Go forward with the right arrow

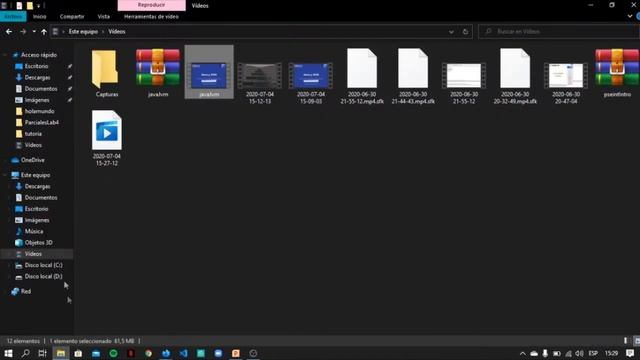point(23,31)
